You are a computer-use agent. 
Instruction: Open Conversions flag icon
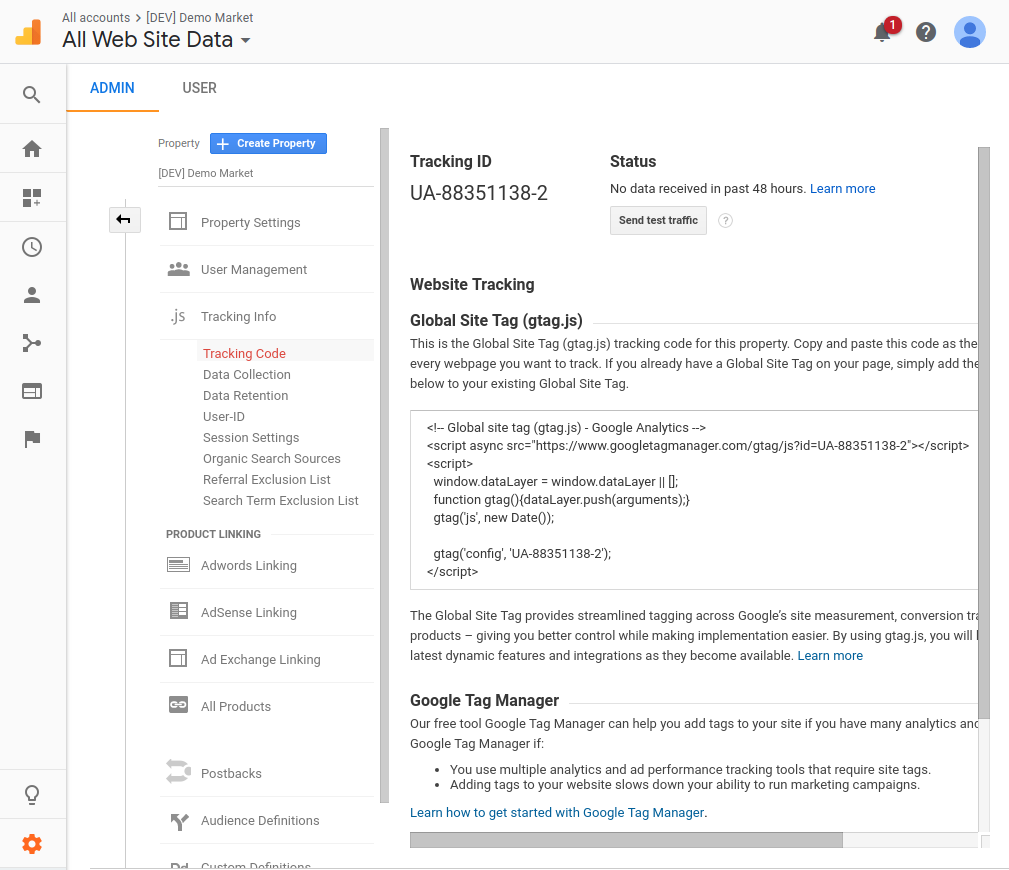[32, 439]
